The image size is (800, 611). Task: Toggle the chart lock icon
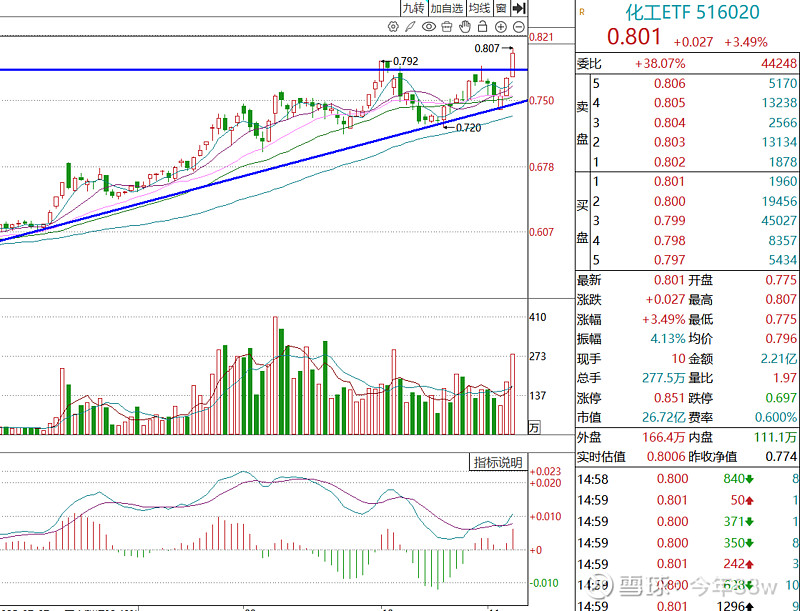(483, 26)
